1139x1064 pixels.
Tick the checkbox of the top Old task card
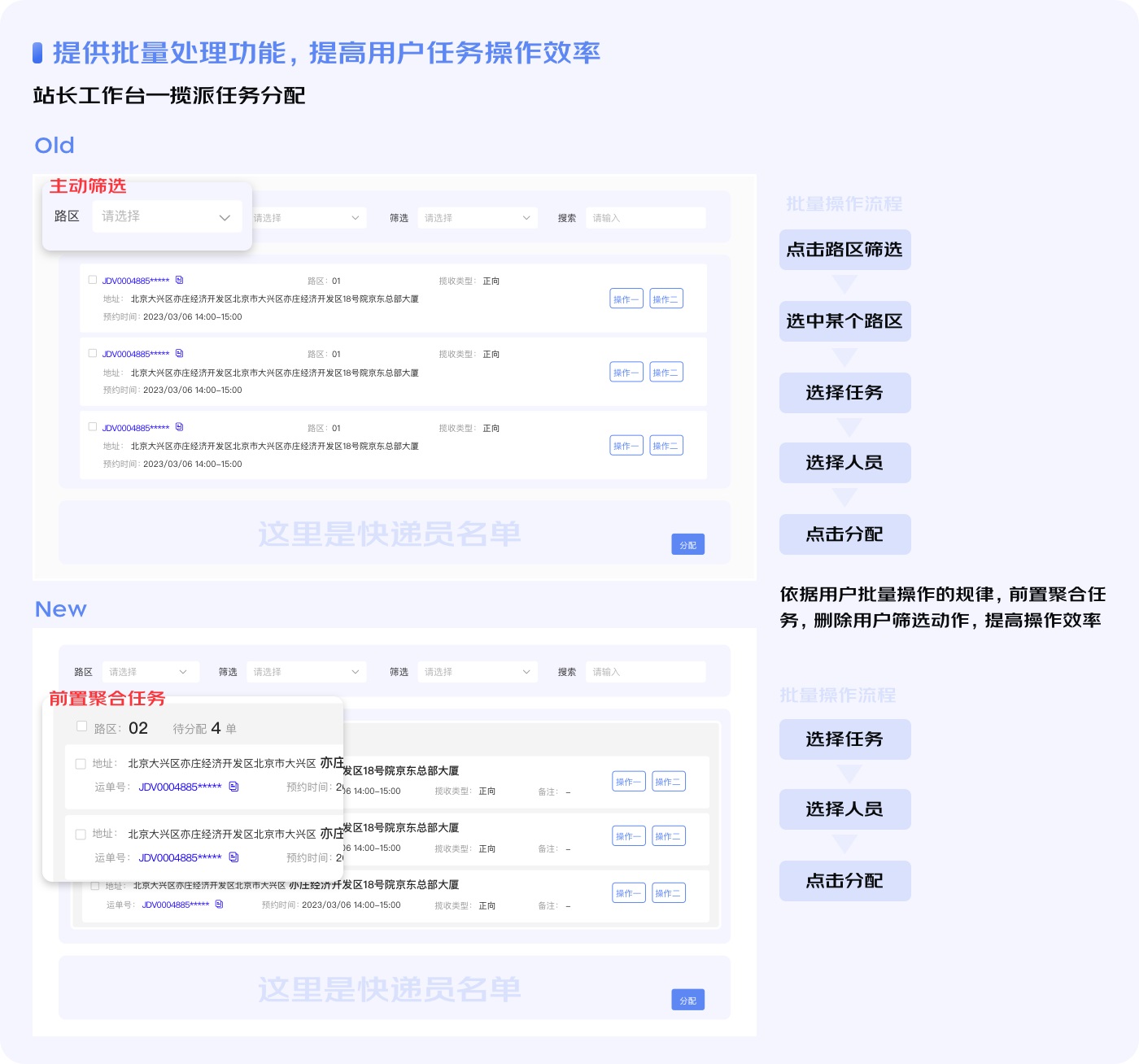93,280
